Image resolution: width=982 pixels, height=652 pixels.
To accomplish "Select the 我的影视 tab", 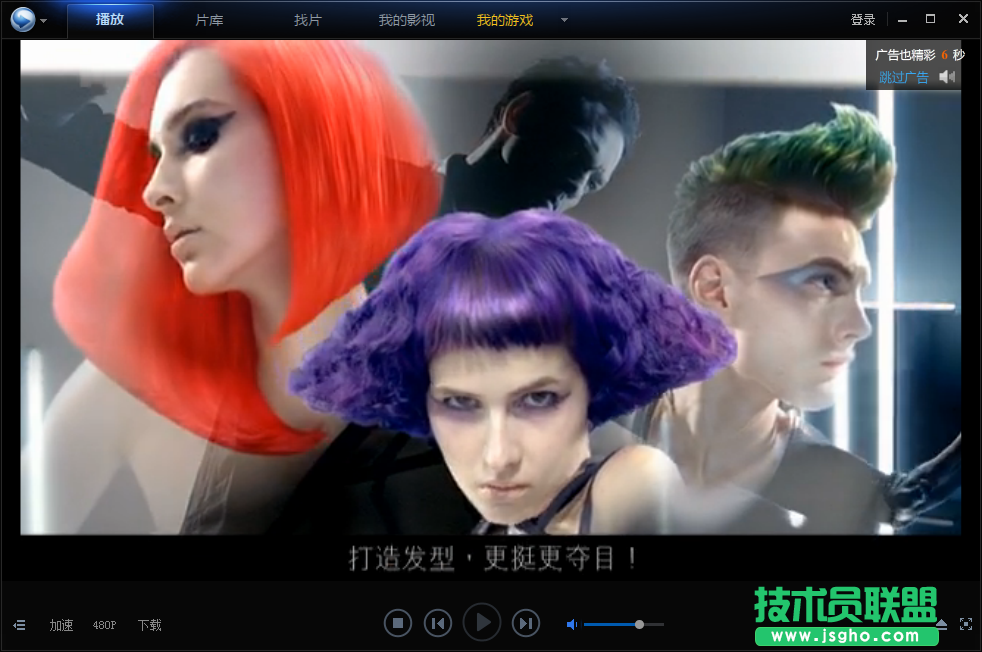I will click(x=406, y=20).
